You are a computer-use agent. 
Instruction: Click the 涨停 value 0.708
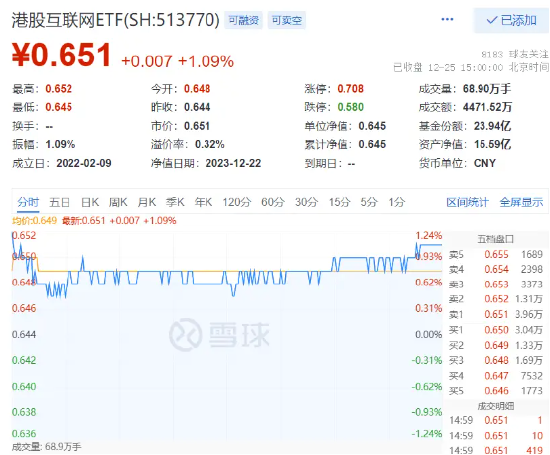(350, 89)
